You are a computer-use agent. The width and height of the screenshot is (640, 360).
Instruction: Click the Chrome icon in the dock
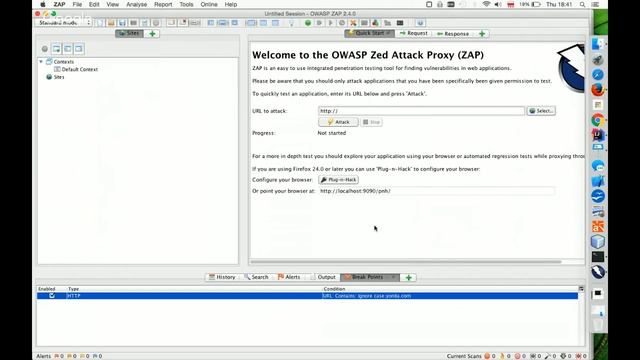[x=598, y=120]
